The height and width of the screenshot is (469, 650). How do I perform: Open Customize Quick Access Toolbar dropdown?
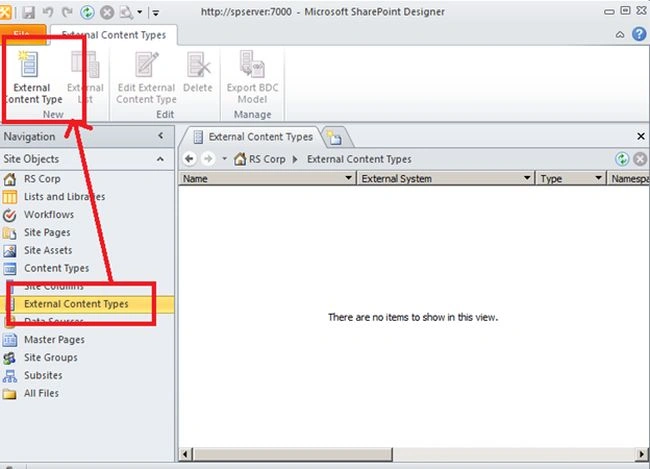coord(155,13)
